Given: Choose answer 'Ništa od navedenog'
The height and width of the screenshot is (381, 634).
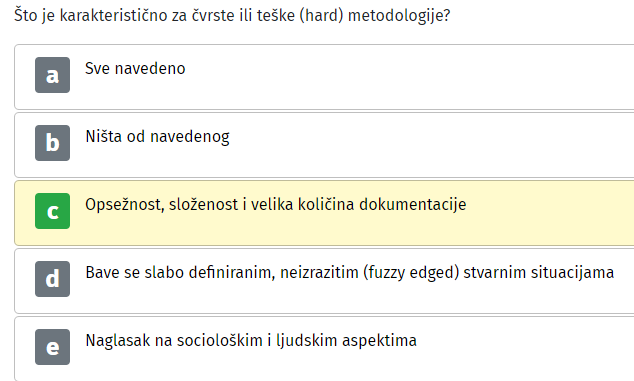Looking at the screenshot, I should coord(157,137).
